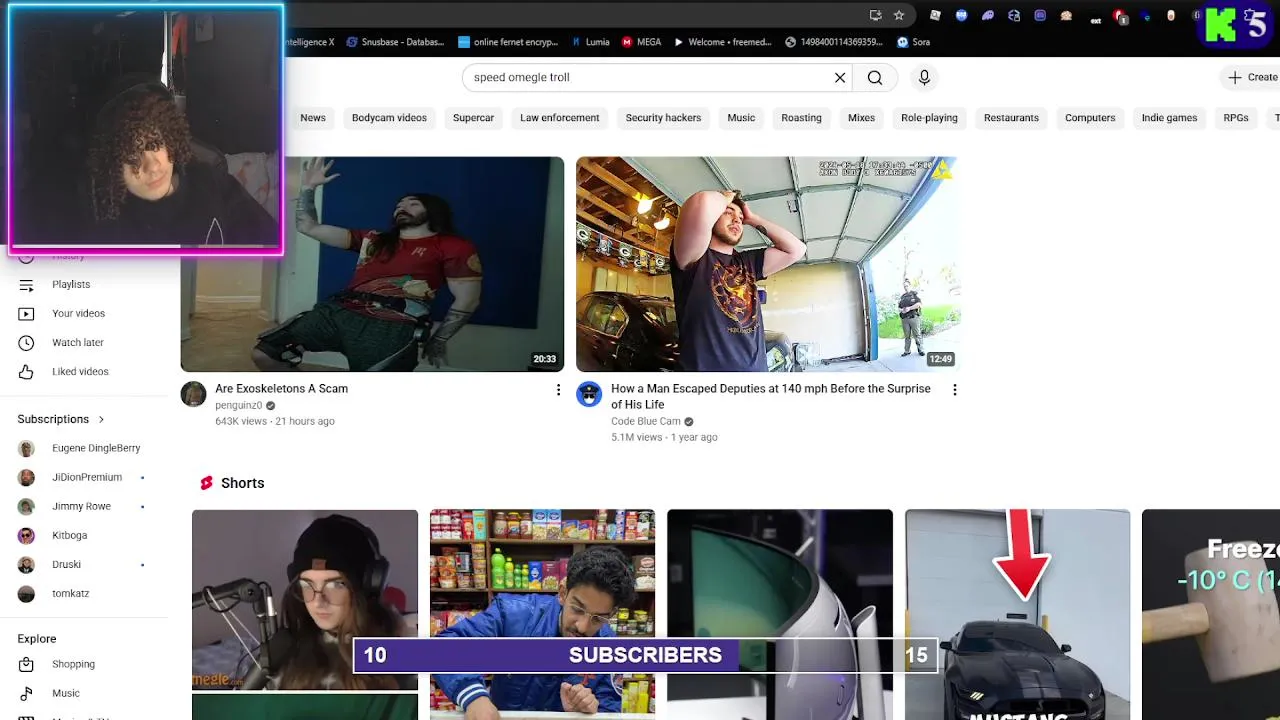Select the Computers filter chip

coord(1090,118)
